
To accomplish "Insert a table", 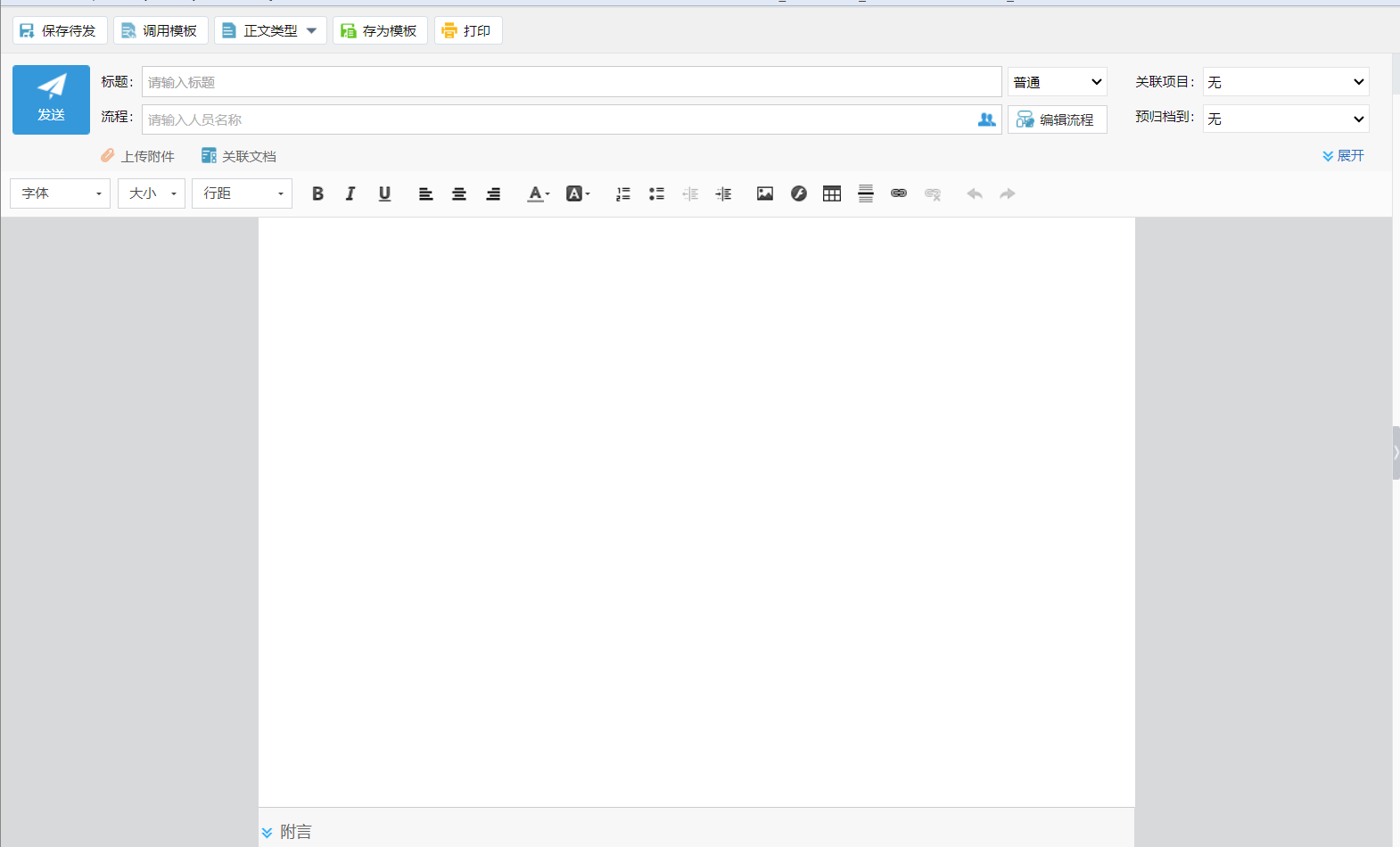I will [832, 193].
